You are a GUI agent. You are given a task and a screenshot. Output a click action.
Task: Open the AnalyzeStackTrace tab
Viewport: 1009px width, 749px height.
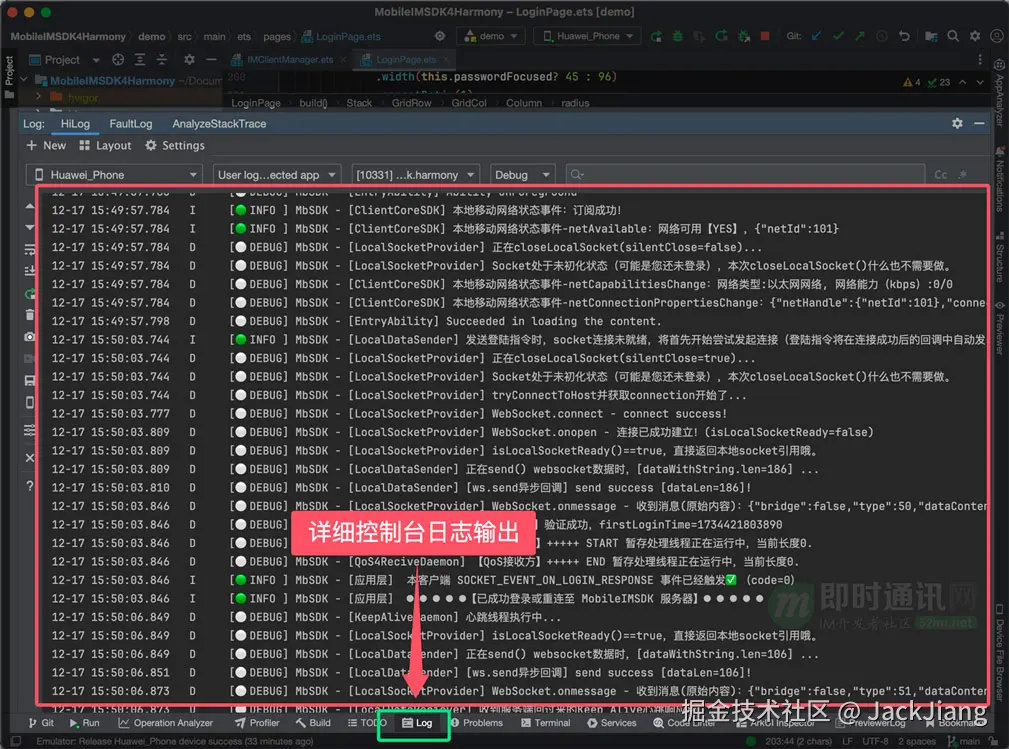coord(219,124)
